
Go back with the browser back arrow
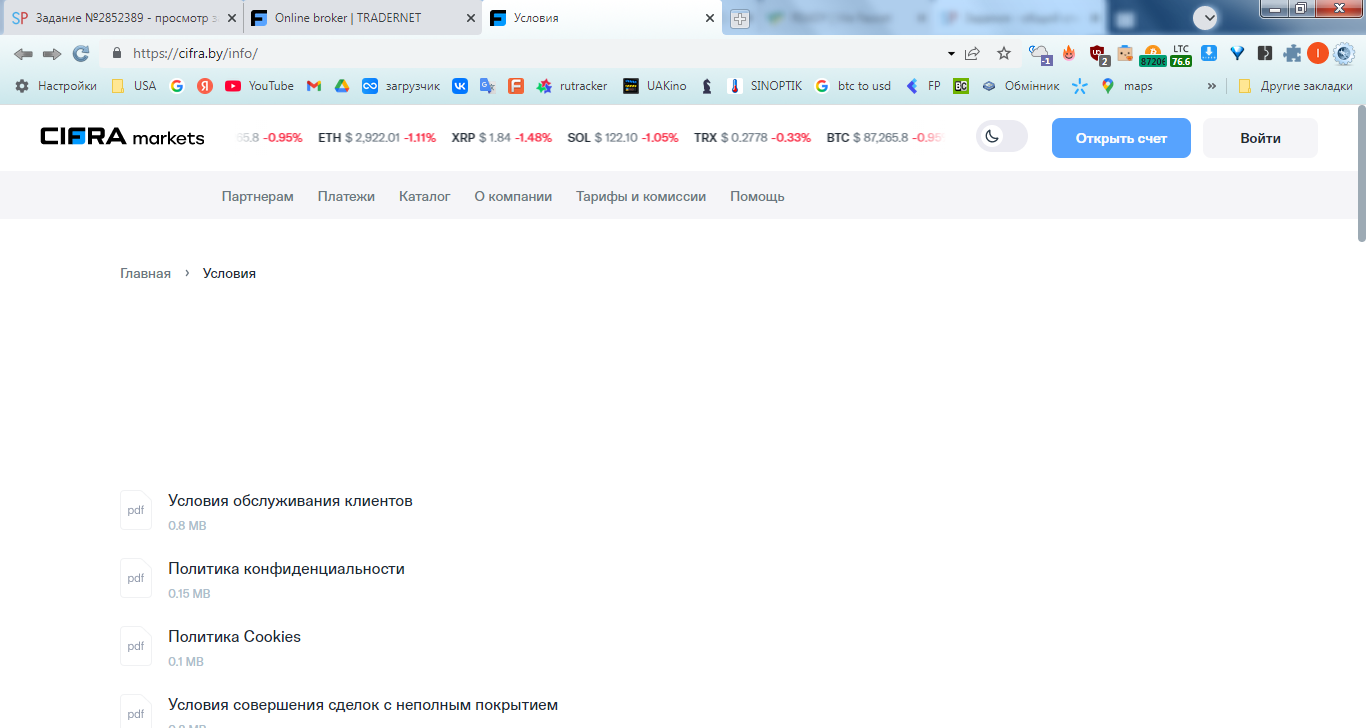coord(23,53)
